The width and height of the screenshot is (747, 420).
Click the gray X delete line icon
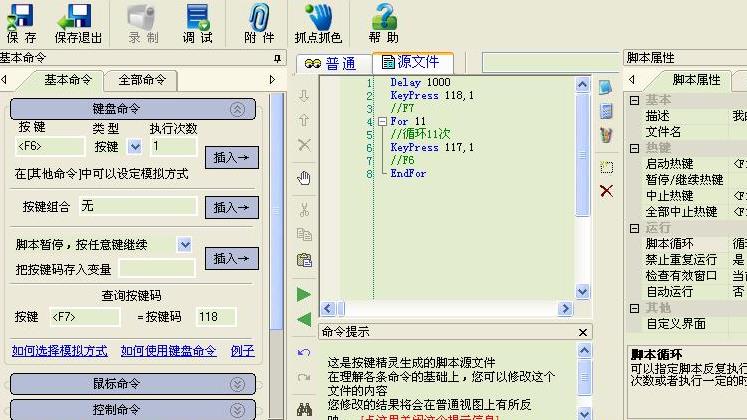304,144
